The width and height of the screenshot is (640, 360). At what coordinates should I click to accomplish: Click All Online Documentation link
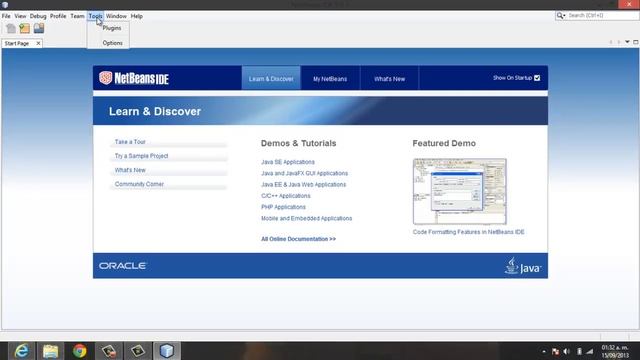(x=298, y=239)
